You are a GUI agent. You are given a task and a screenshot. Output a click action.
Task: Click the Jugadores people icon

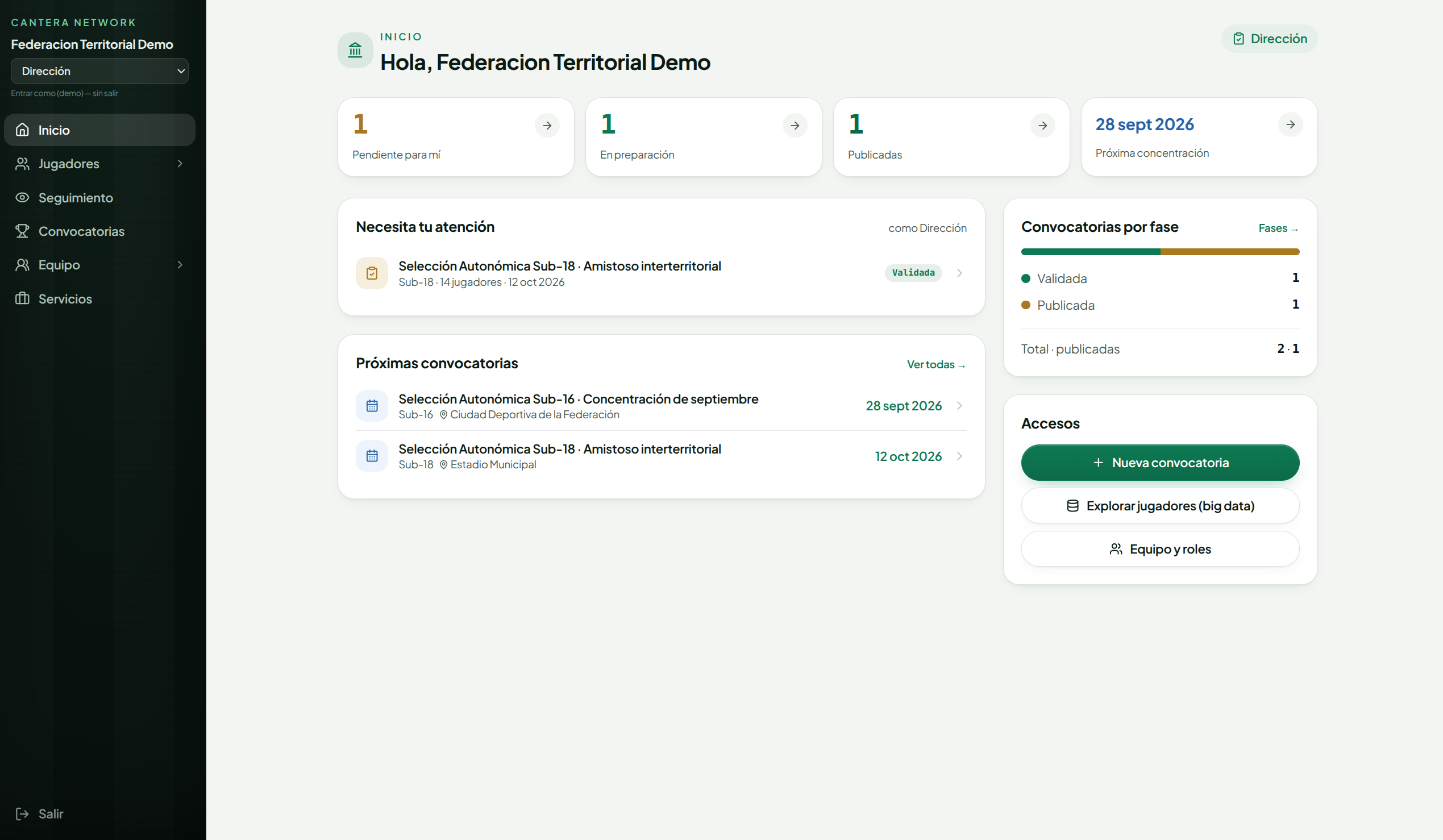(x=22, y=164)
